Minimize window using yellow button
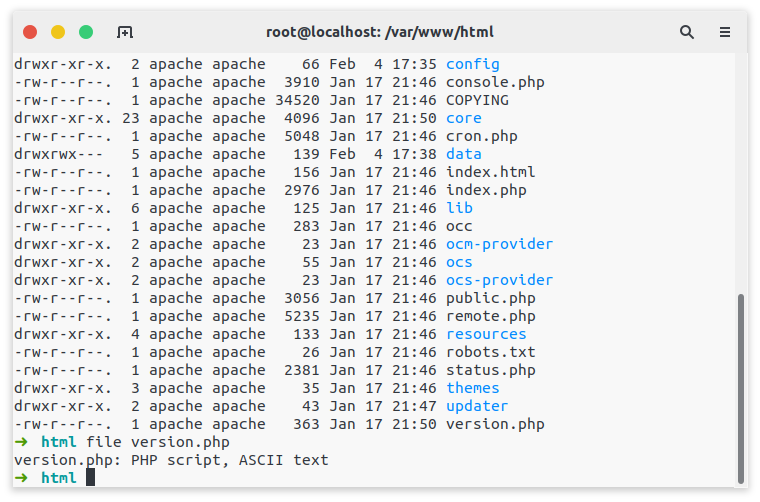 [58, 32]
